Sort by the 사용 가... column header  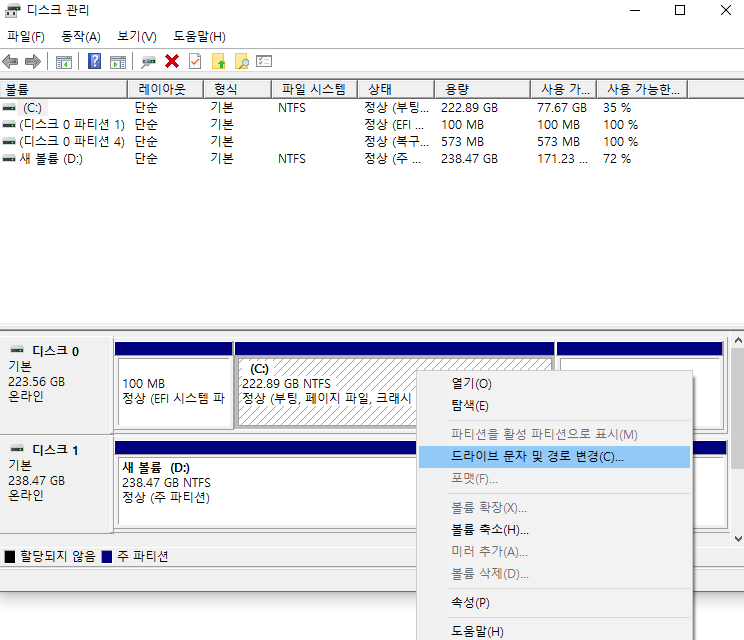click(563, 89)
